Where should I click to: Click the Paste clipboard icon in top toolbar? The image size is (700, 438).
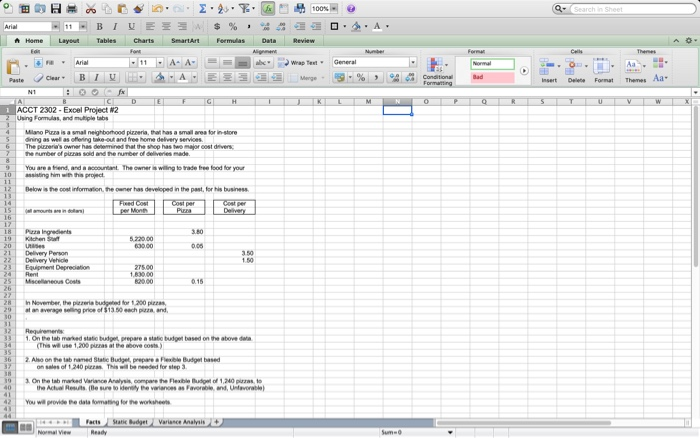click(x=122, y=8)
